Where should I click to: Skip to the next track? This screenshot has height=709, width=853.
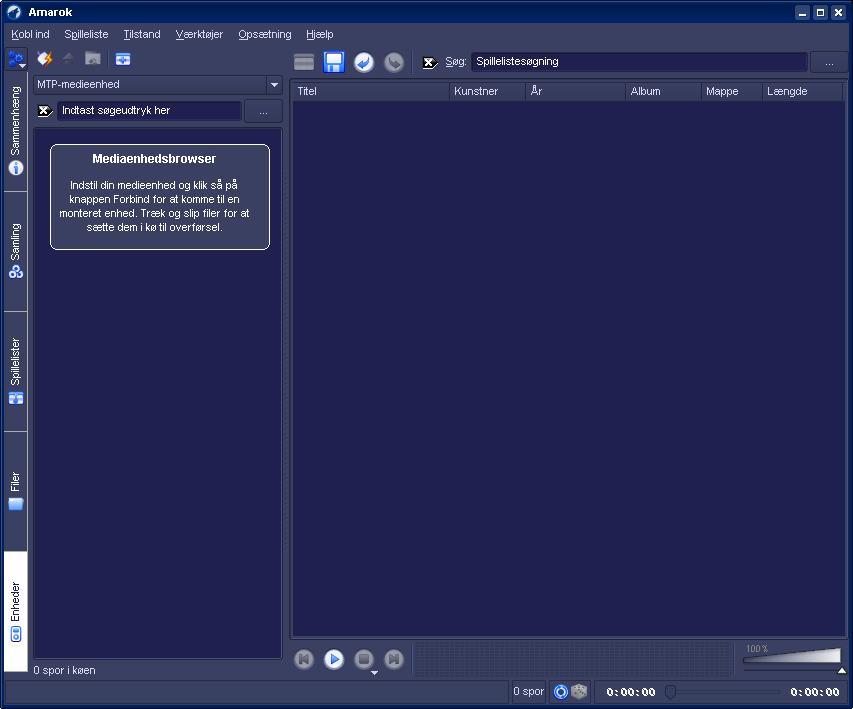click(394, 659)
